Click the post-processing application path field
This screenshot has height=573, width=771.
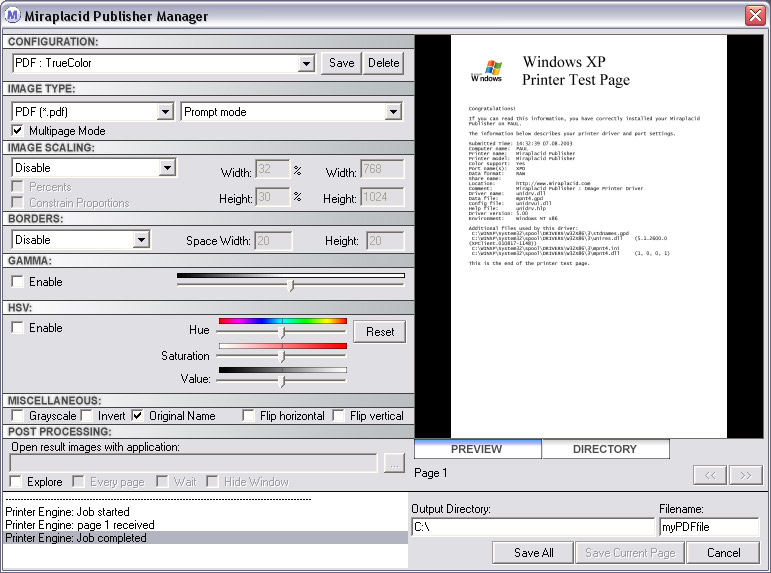click(x=193, y=463)
